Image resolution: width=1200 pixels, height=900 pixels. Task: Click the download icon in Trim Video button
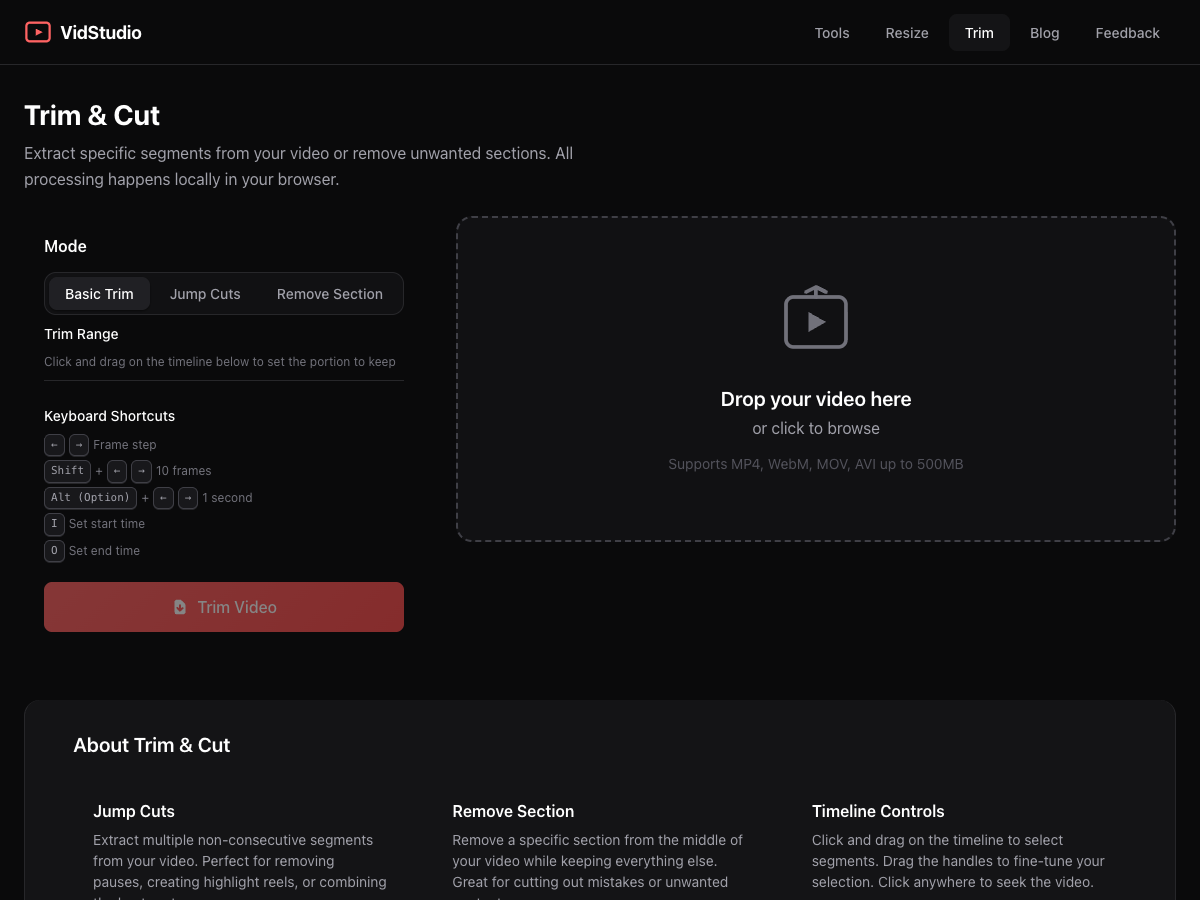[180, 607]
